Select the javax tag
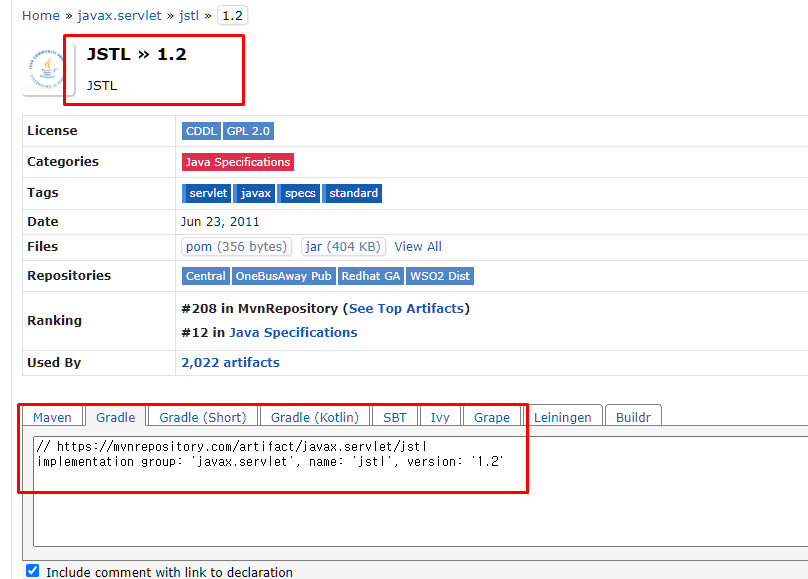Image resolution: width=808 pixels, height=579 pixels. (x=255, y=193)
